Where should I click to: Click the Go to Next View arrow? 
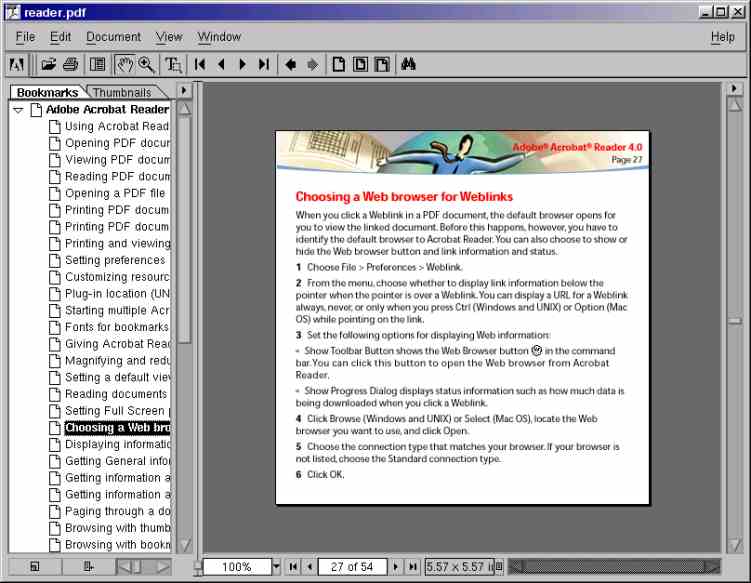(312, 64)
